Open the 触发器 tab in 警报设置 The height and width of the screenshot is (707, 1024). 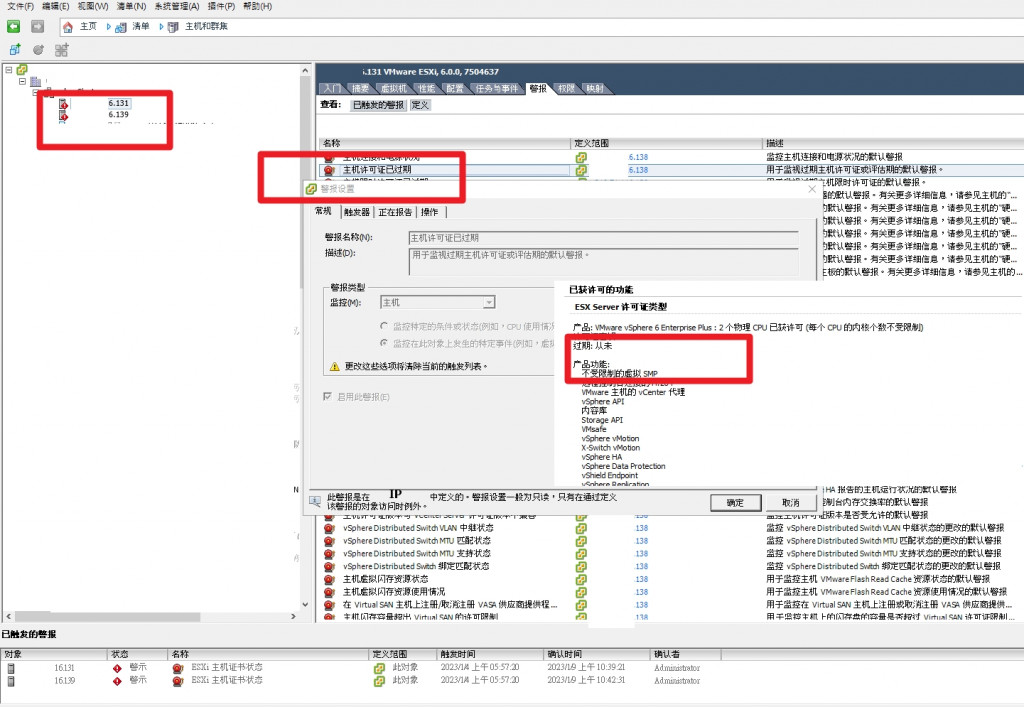tap(357, 212)
